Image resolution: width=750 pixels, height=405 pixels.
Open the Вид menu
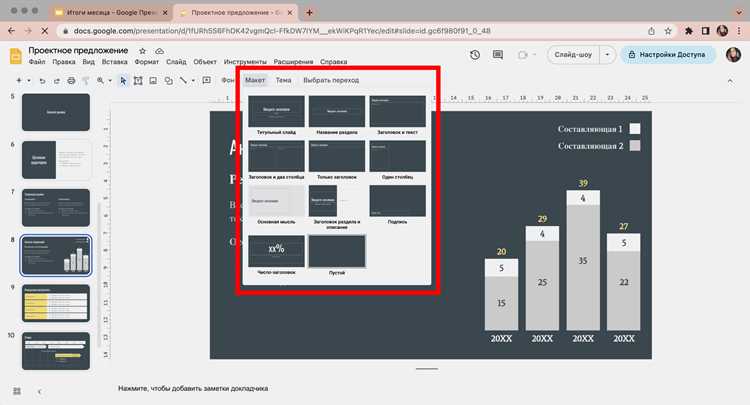click(88, 62)
